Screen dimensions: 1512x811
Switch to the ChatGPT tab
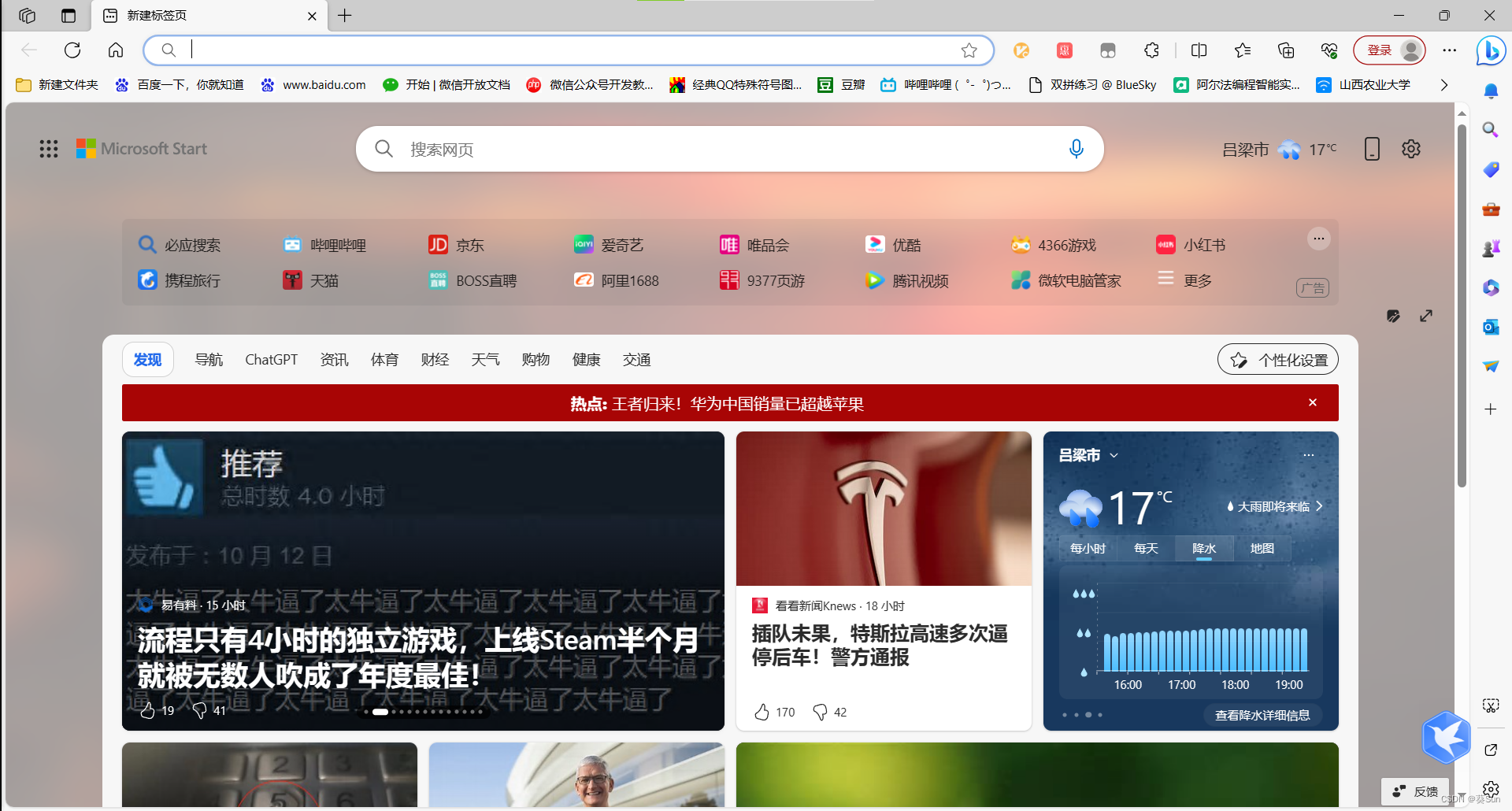click(x=271, y=360)
